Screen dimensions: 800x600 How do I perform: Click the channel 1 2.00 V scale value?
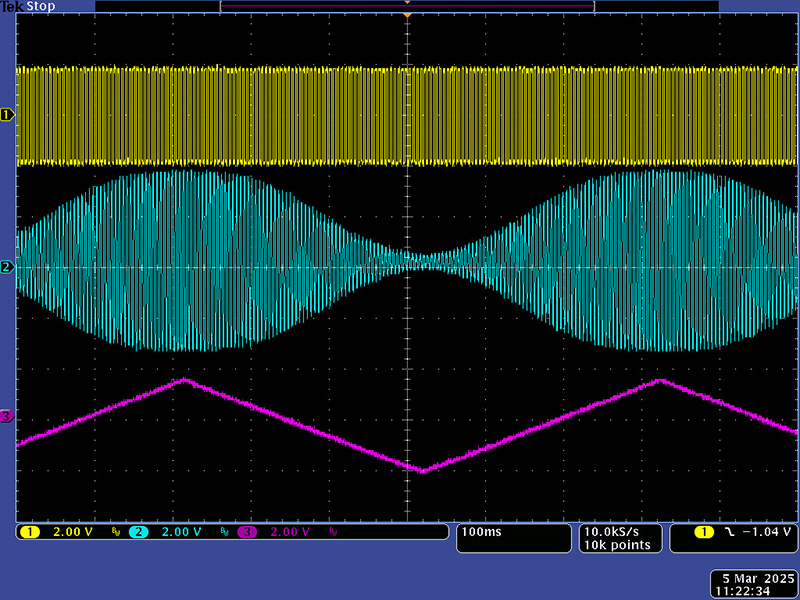[x=72, y=532]
